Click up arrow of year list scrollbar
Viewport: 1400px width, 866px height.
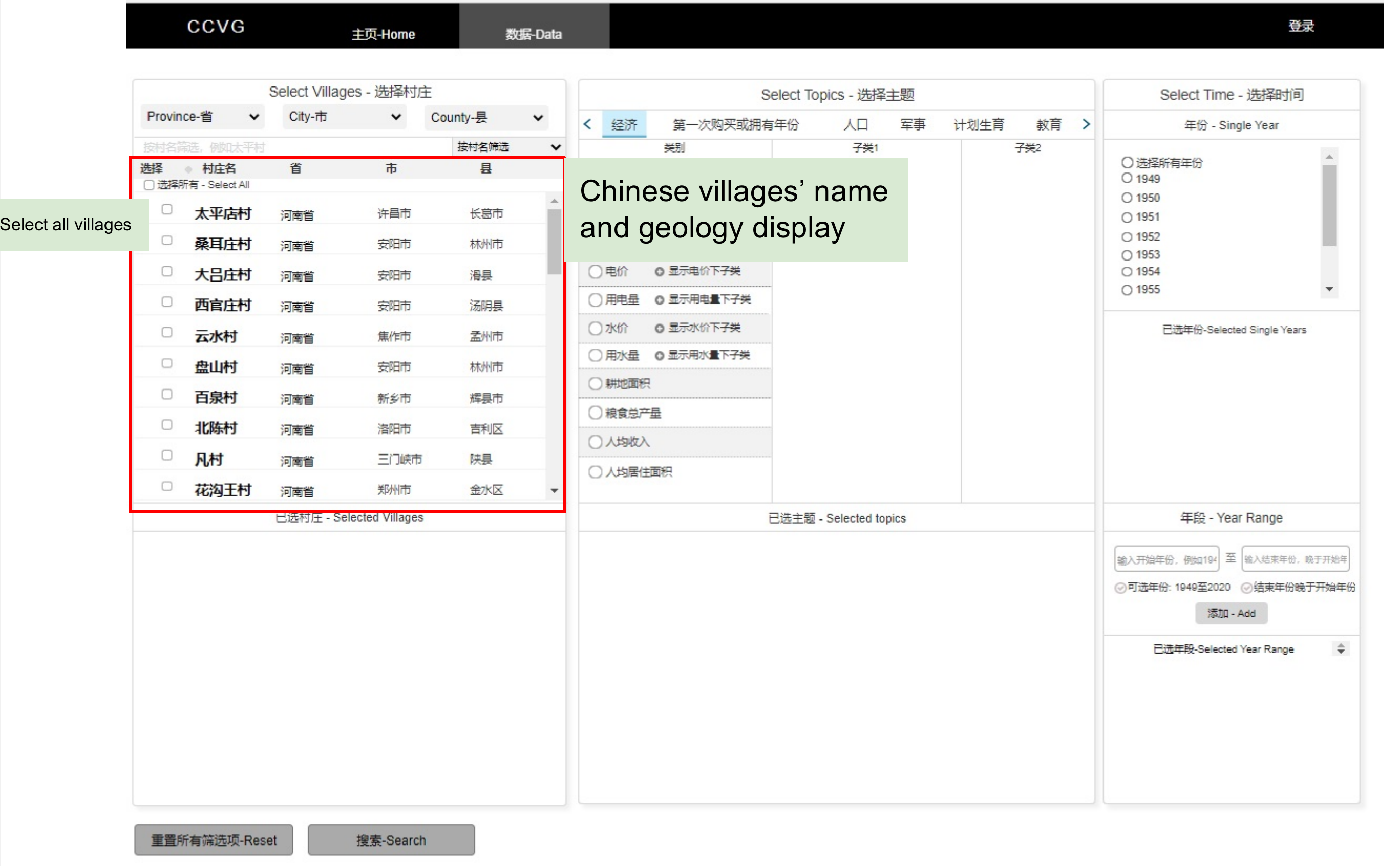click(x=1329, y=157)
